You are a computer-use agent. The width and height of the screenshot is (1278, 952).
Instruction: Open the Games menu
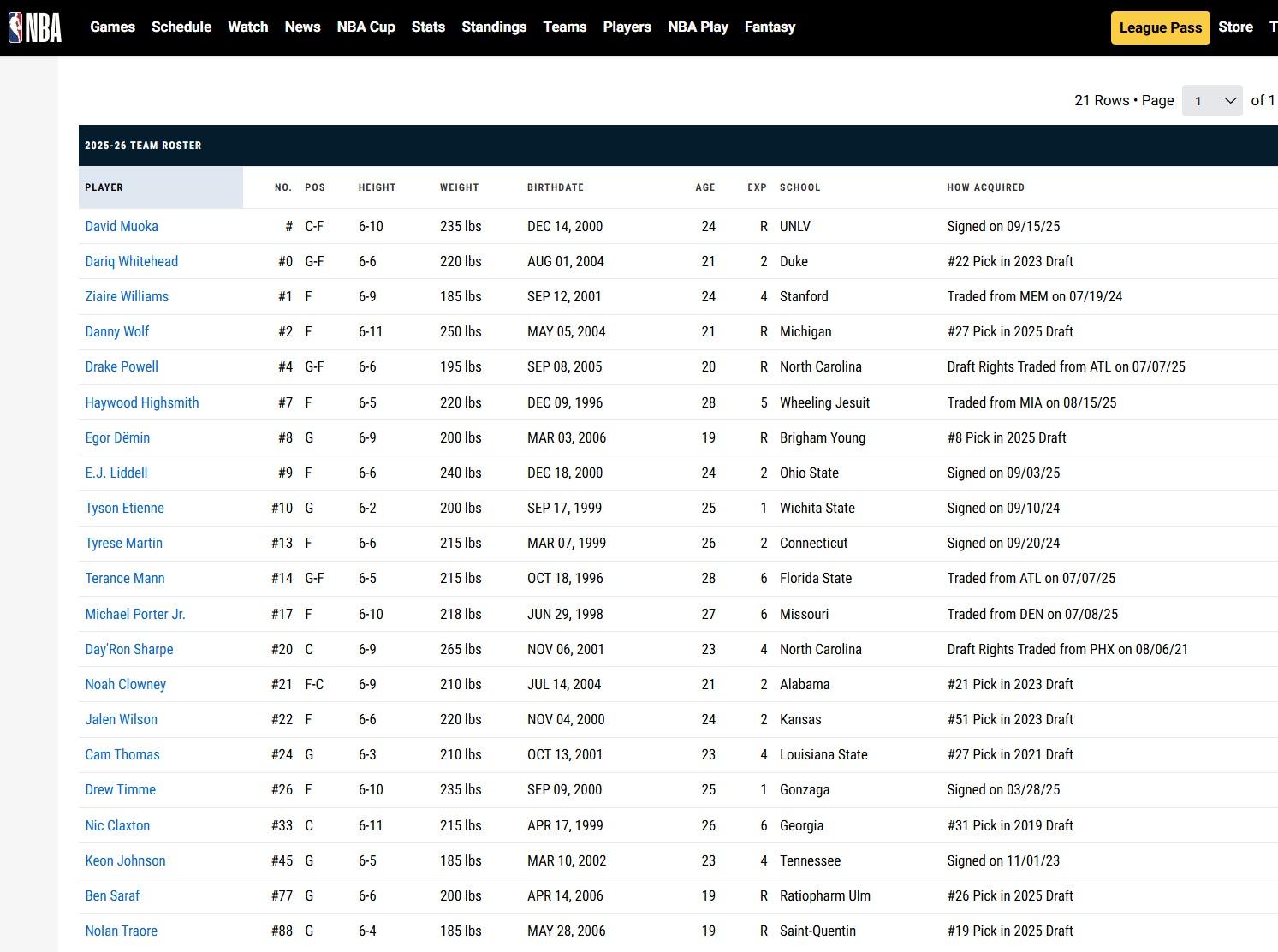point(112,27)
